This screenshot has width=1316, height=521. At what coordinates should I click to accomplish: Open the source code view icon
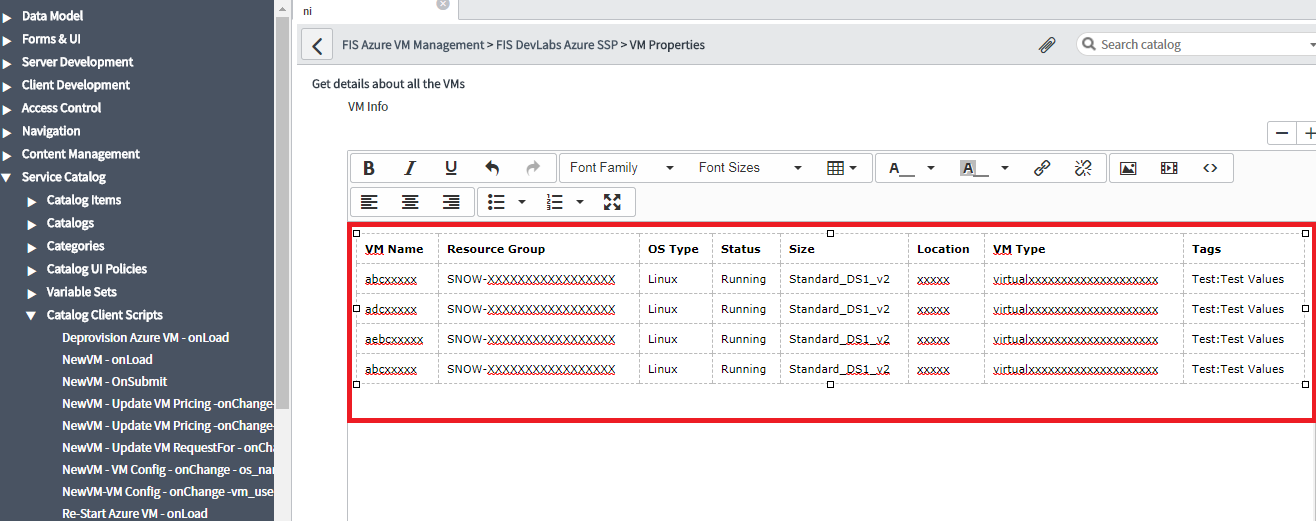[1210, 168]
